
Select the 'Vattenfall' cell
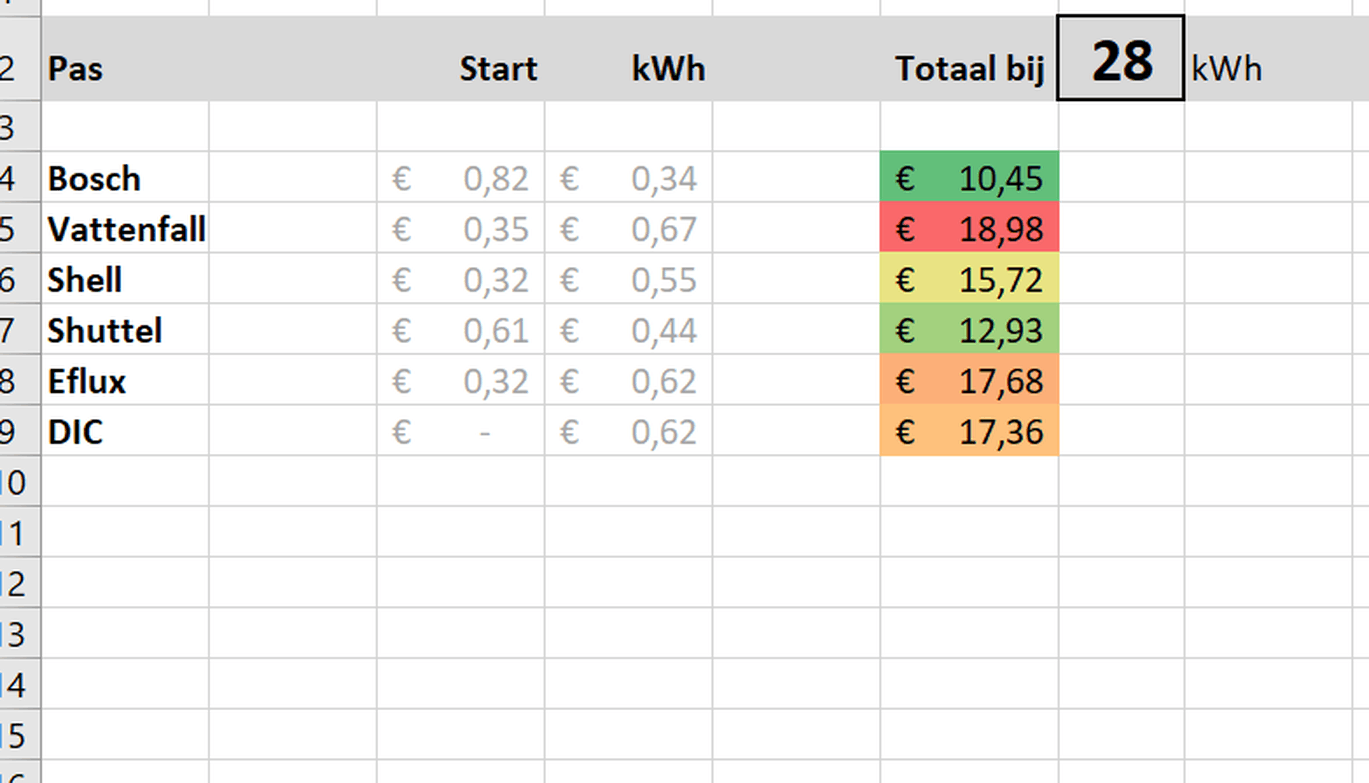(x=125, y=229)
